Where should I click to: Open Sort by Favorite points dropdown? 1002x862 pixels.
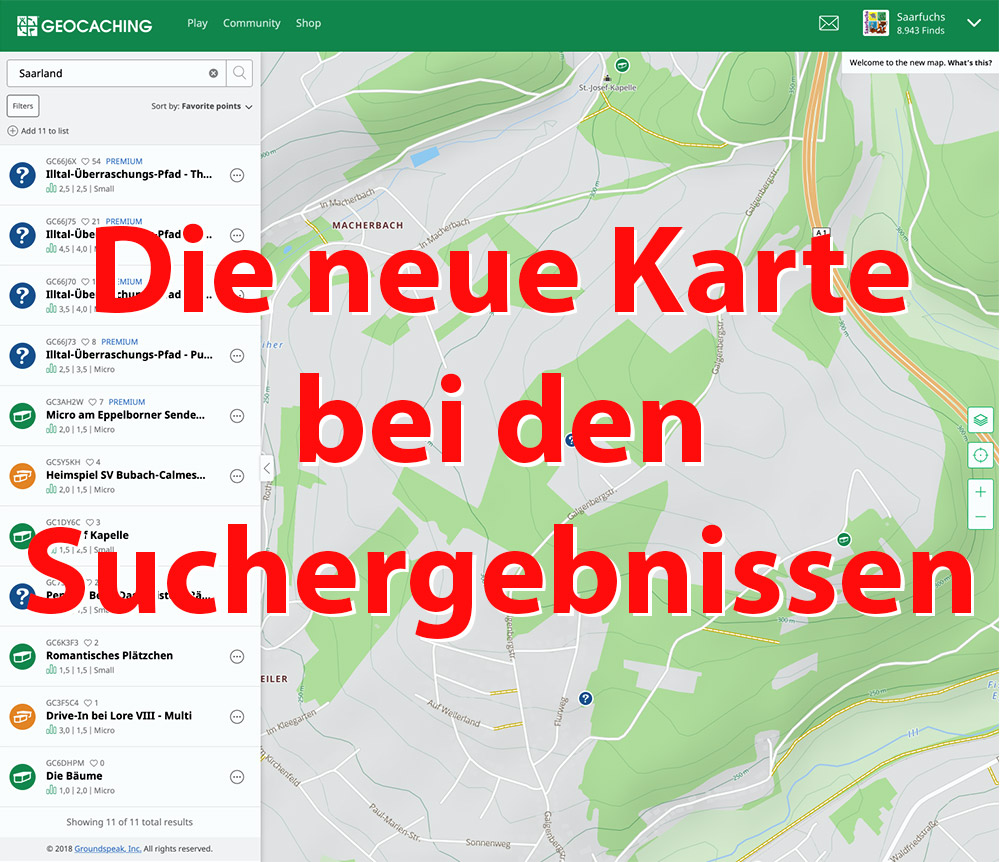coord(202,106)
